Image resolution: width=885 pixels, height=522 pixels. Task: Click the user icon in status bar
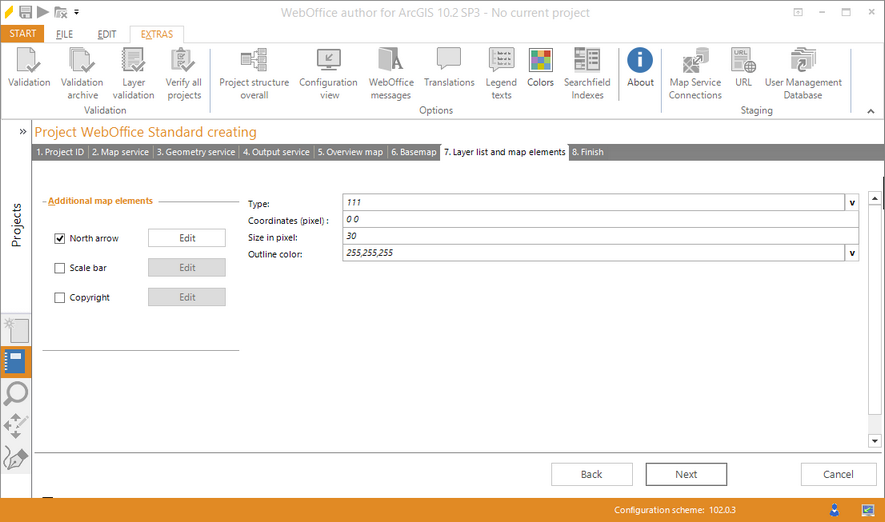click(834, 510)
